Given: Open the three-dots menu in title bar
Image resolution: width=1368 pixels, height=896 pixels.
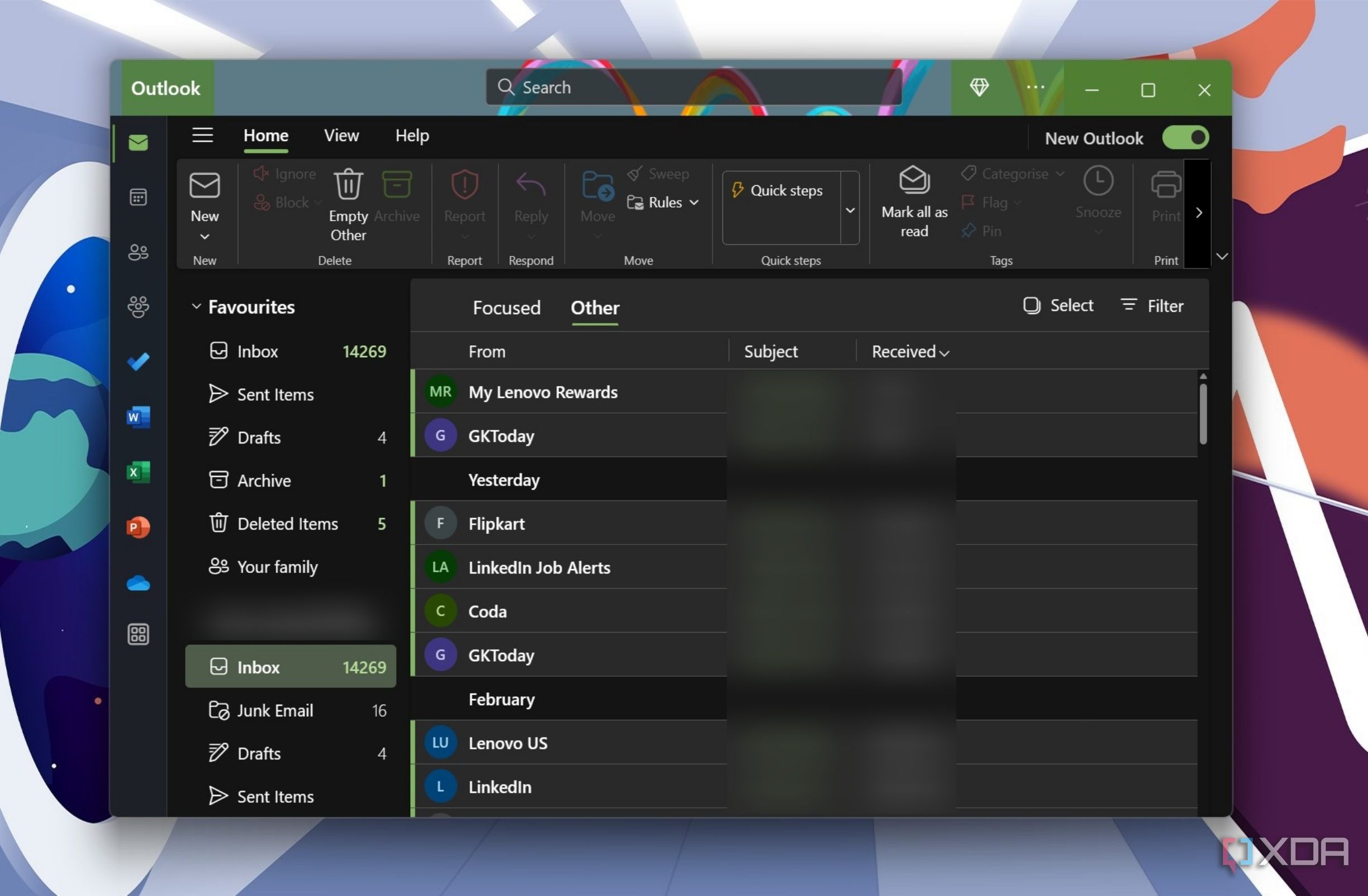Looking at the screenshot, I should tap(1035, 88).
